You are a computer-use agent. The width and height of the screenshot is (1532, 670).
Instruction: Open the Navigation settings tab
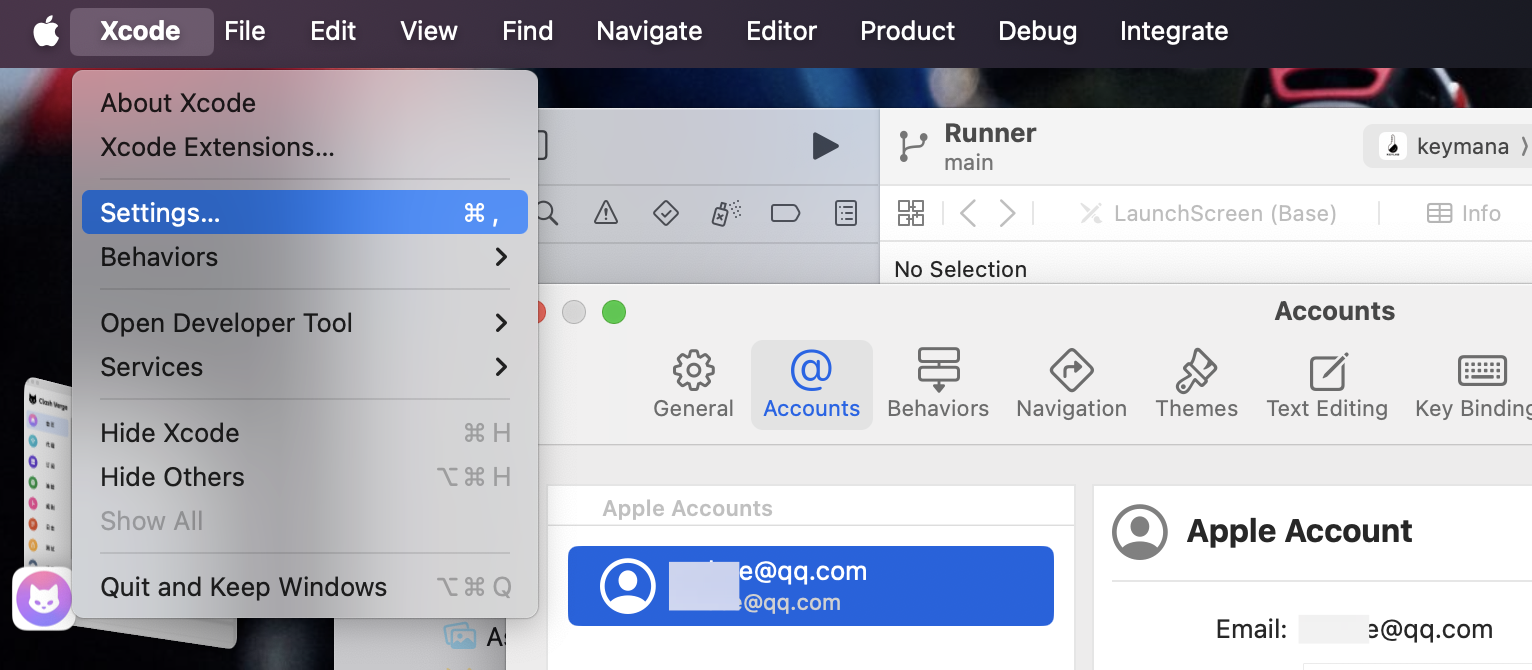click(x=1071, y=385)
